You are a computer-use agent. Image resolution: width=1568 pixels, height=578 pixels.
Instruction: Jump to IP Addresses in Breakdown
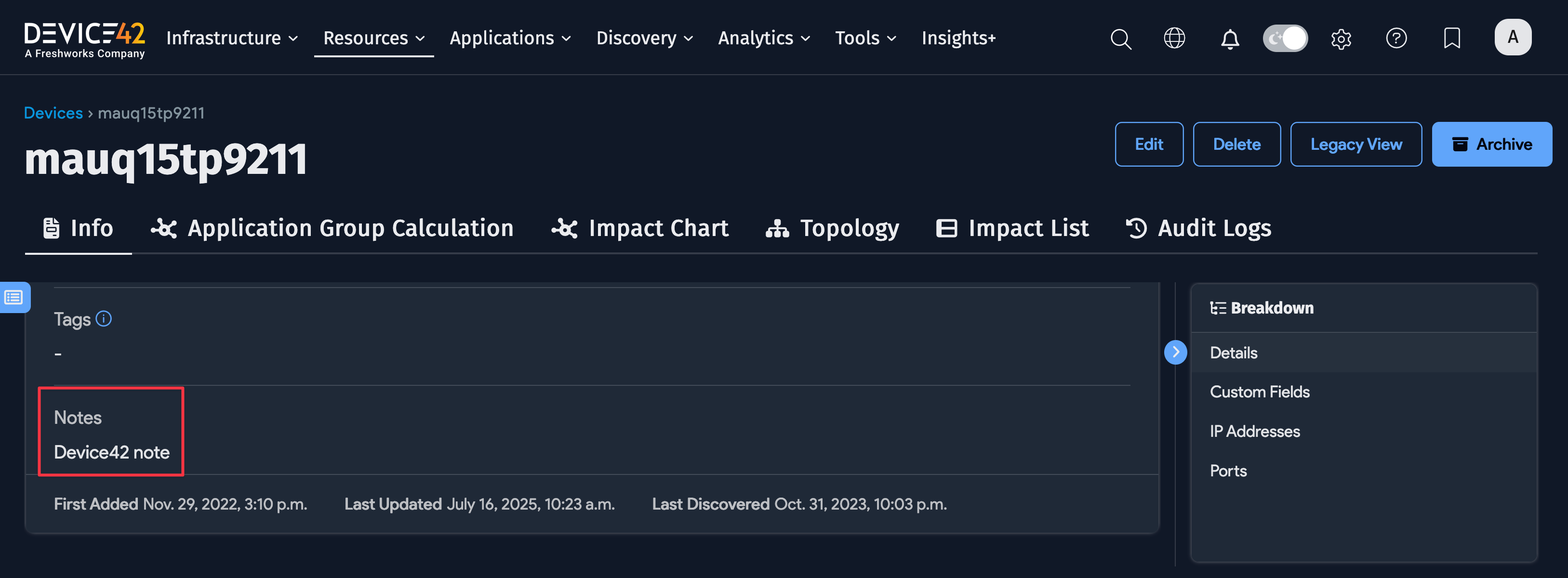tap(1254, 432)
